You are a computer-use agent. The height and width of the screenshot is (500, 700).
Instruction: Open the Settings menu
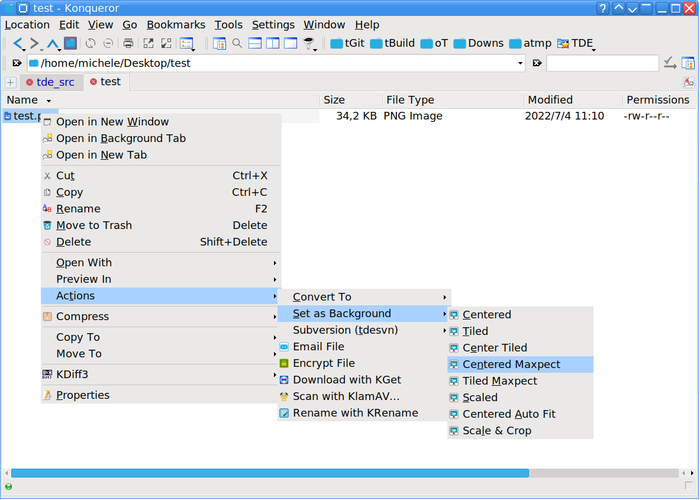pos(273,25)
